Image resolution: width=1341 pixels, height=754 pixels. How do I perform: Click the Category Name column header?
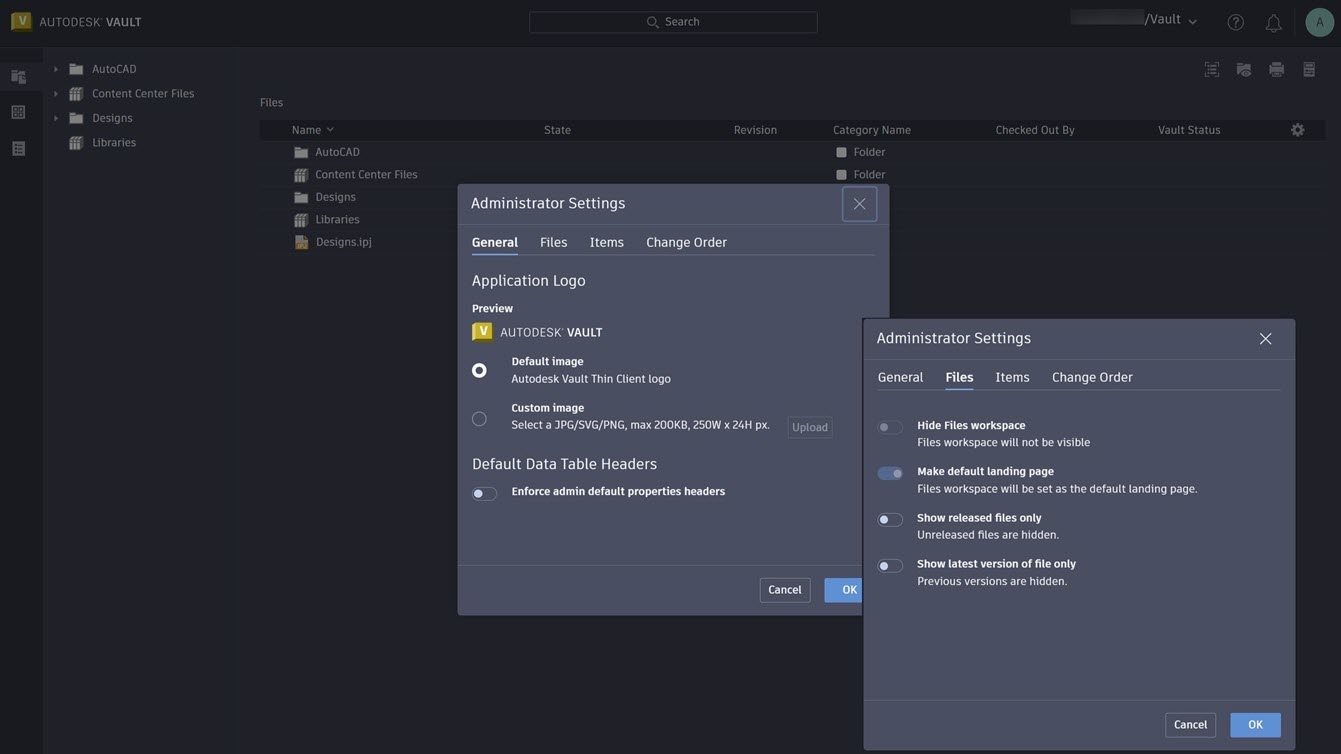[872, 130]
